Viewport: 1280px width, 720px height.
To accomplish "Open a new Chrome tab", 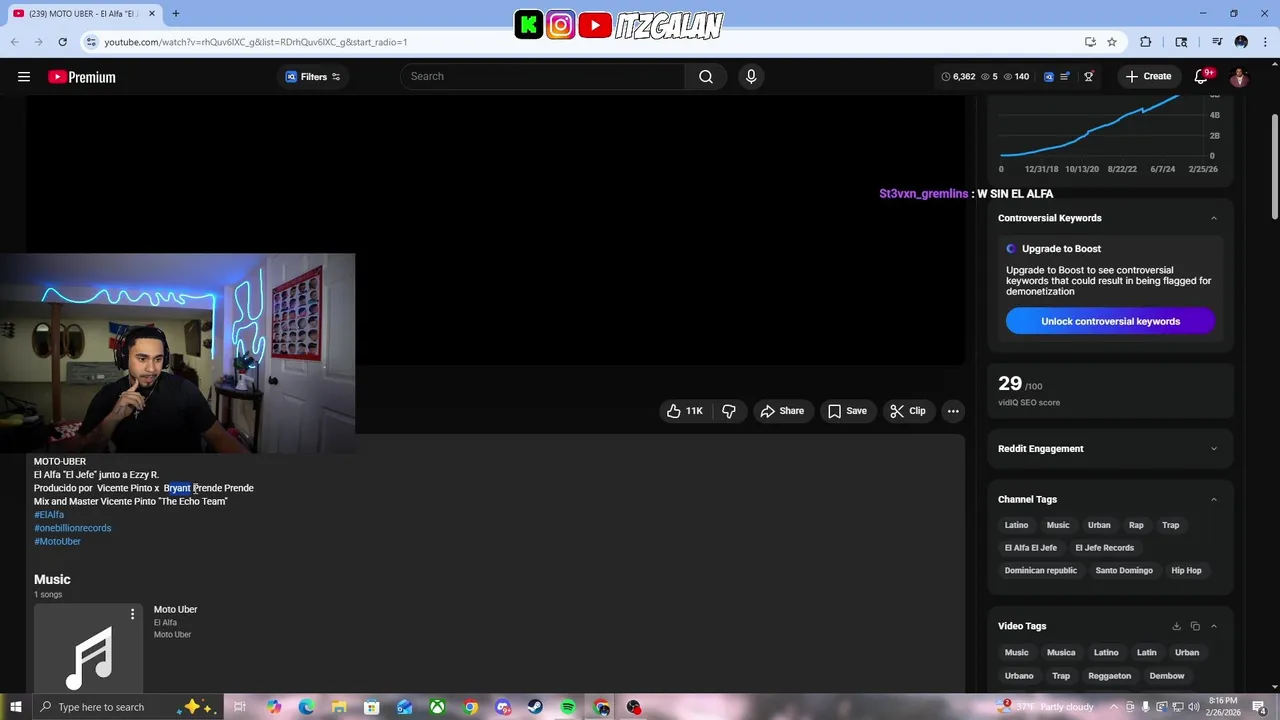I will (x=175, y=14).
